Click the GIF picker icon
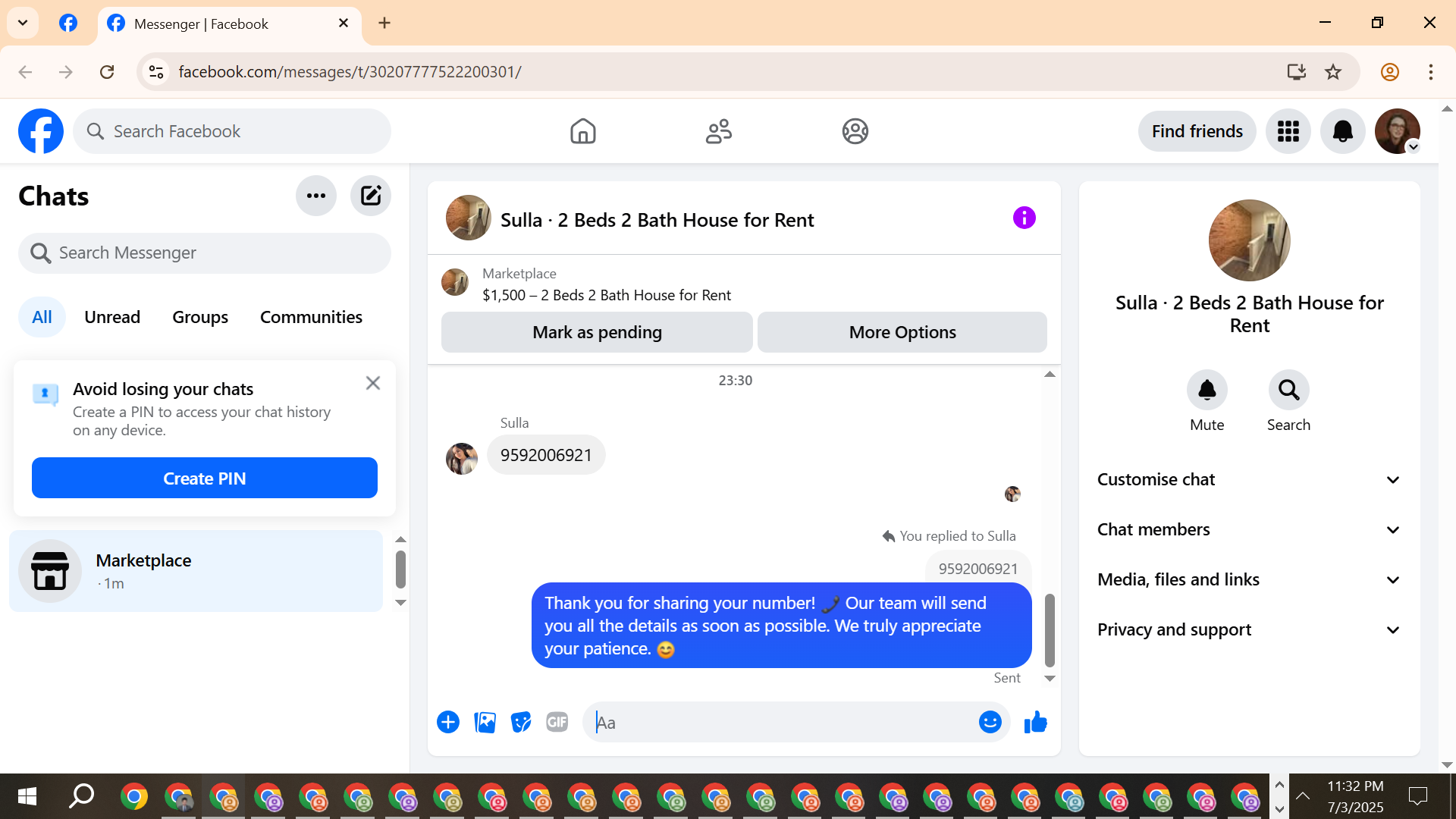Image resolution: width=1456 pixels, height=819 pixels. pos(557,722)
